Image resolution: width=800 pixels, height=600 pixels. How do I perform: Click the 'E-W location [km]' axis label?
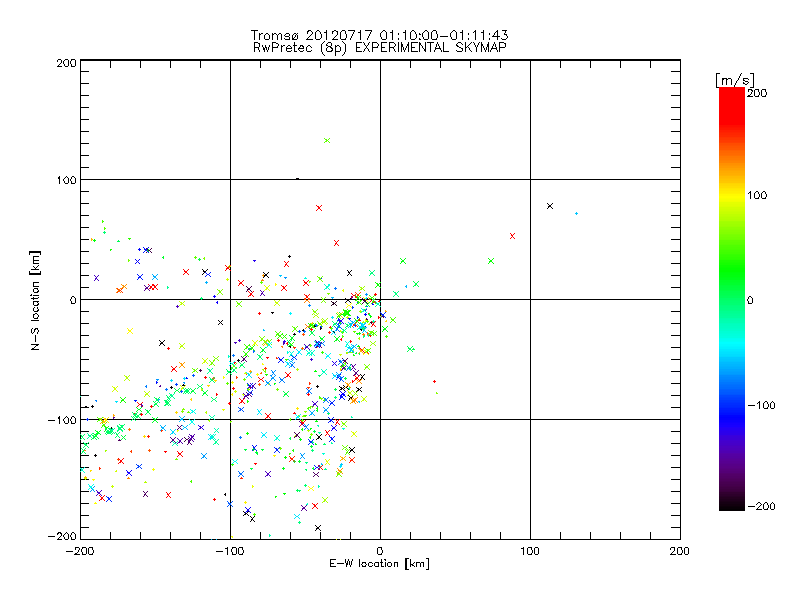(379, 564)
